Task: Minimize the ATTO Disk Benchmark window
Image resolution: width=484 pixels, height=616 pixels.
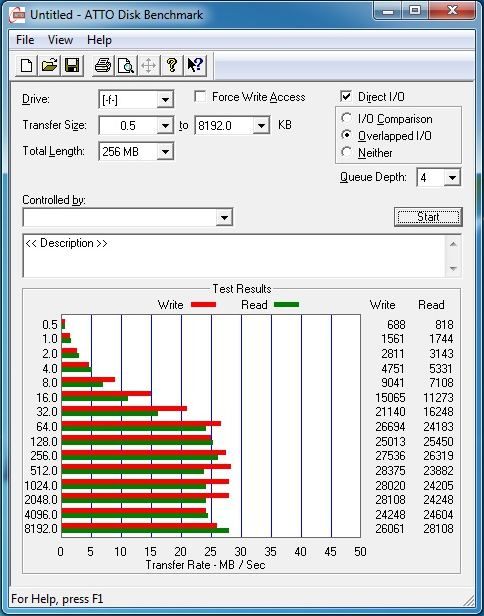Action: click(x=387, y=11)
